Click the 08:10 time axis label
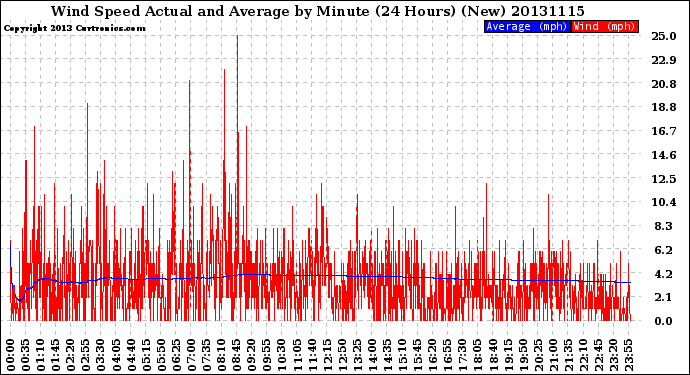The width and height of the screenshot is (690, 375). pos(221,355)
